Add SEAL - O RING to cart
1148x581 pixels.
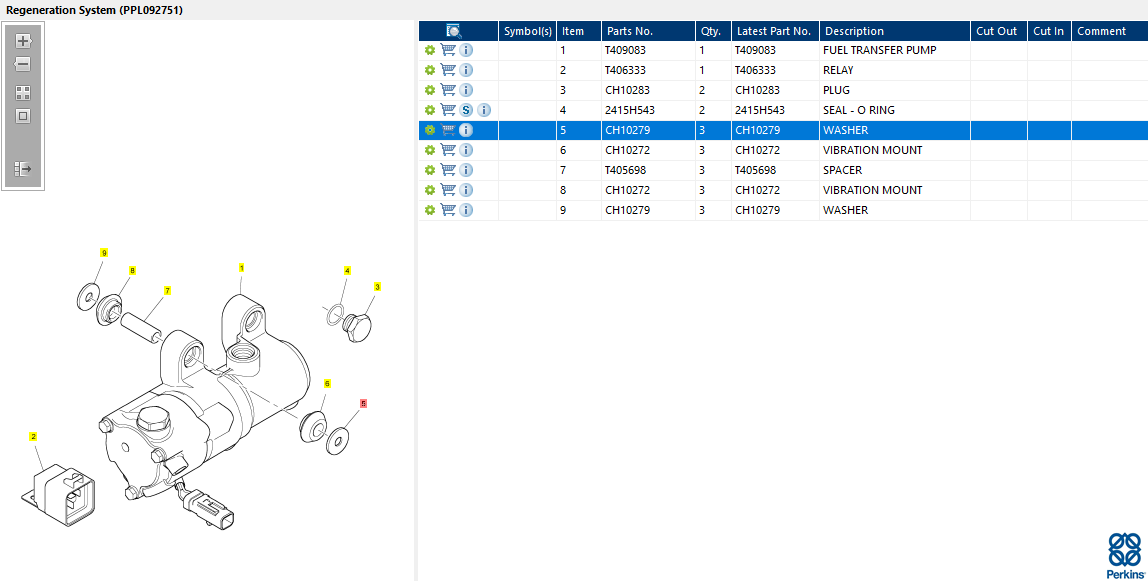(448, 110)
